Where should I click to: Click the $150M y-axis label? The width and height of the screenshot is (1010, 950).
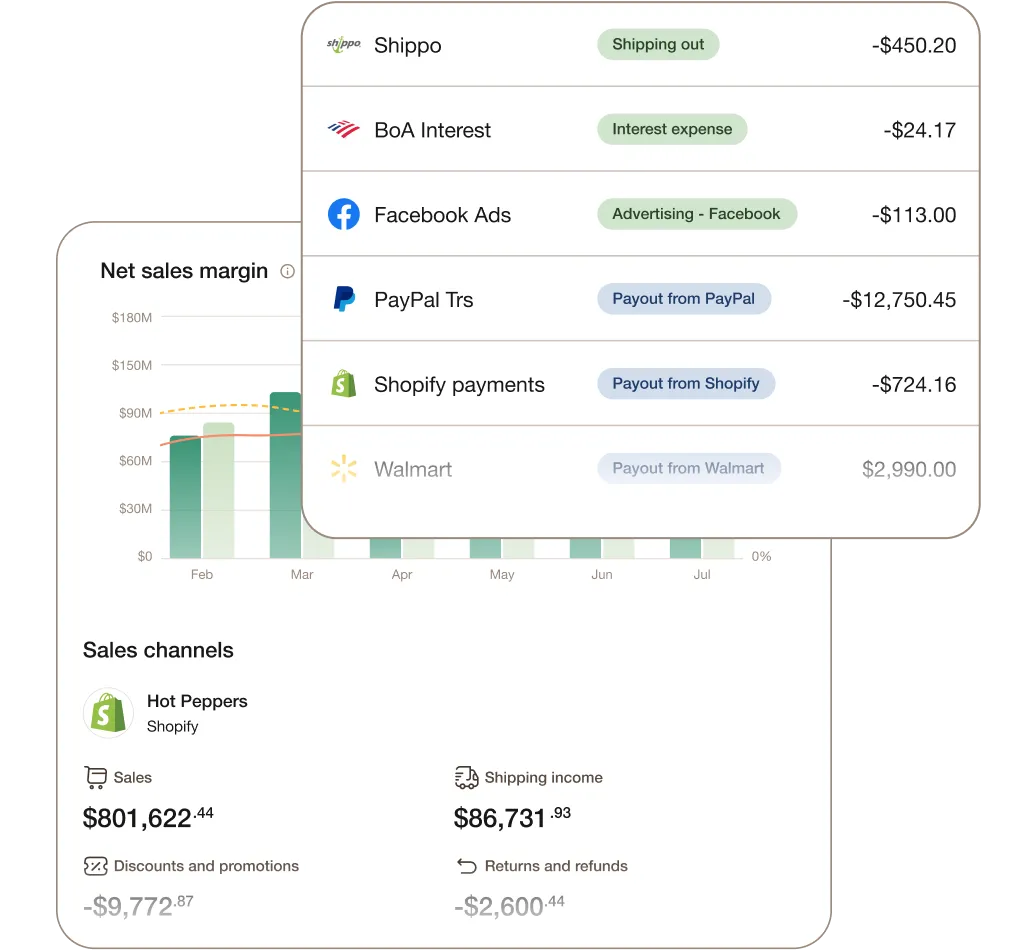pos(131,365)
